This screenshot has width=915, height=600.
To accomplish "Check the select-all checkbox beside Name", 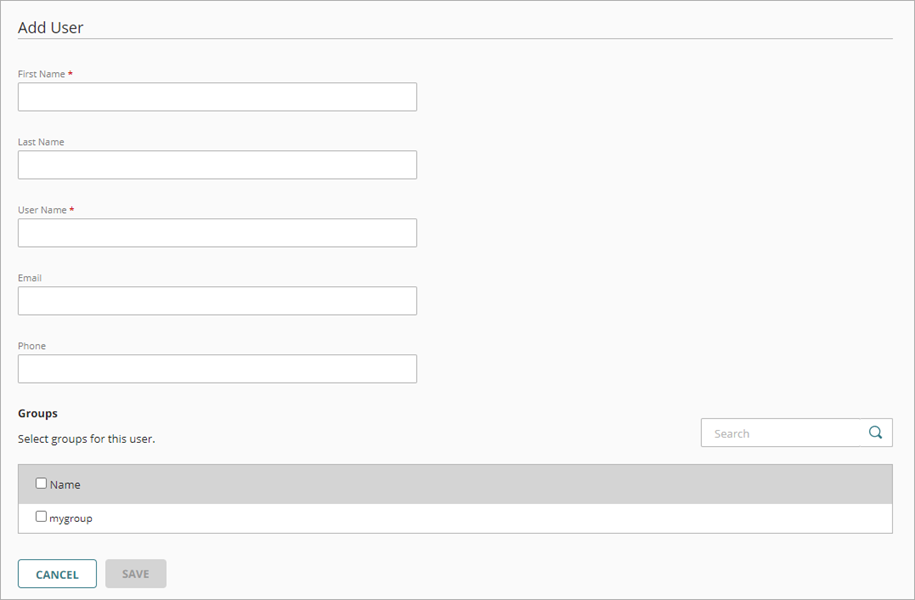I will coord(41,484).
